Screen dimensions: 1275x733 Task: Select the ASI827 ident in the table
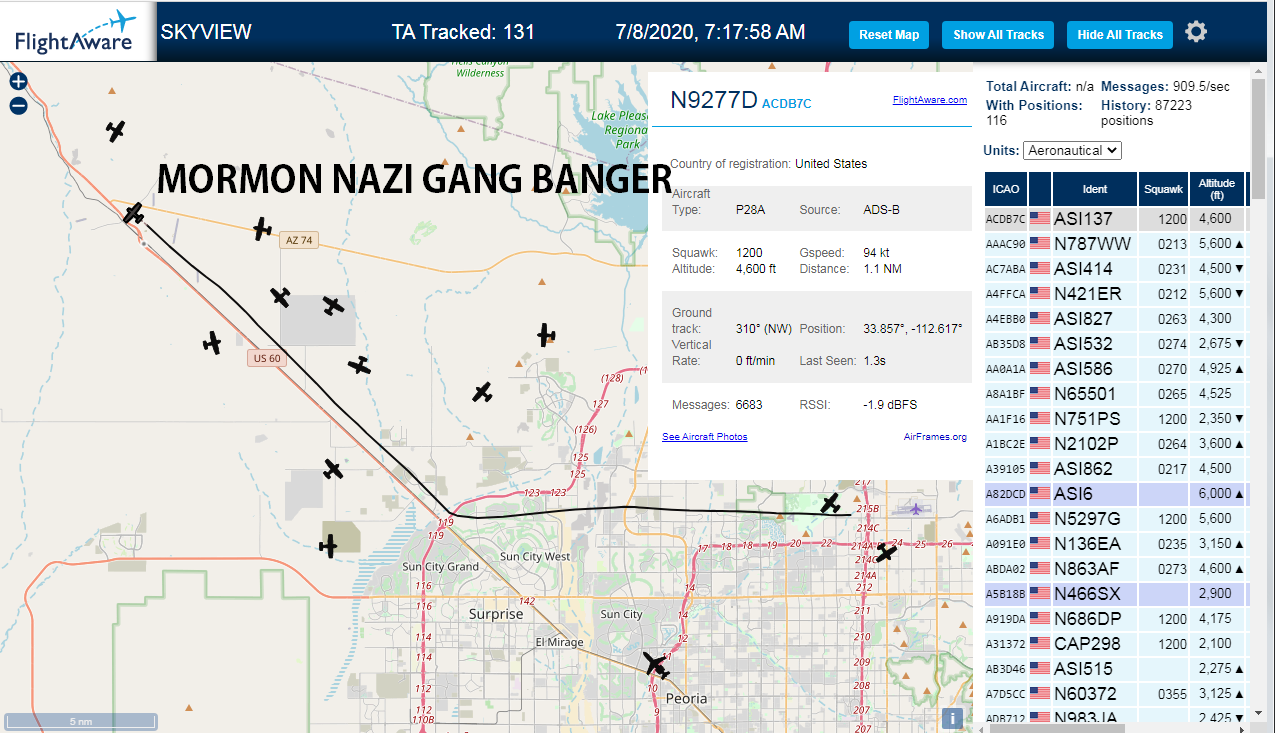(1083, 319)
